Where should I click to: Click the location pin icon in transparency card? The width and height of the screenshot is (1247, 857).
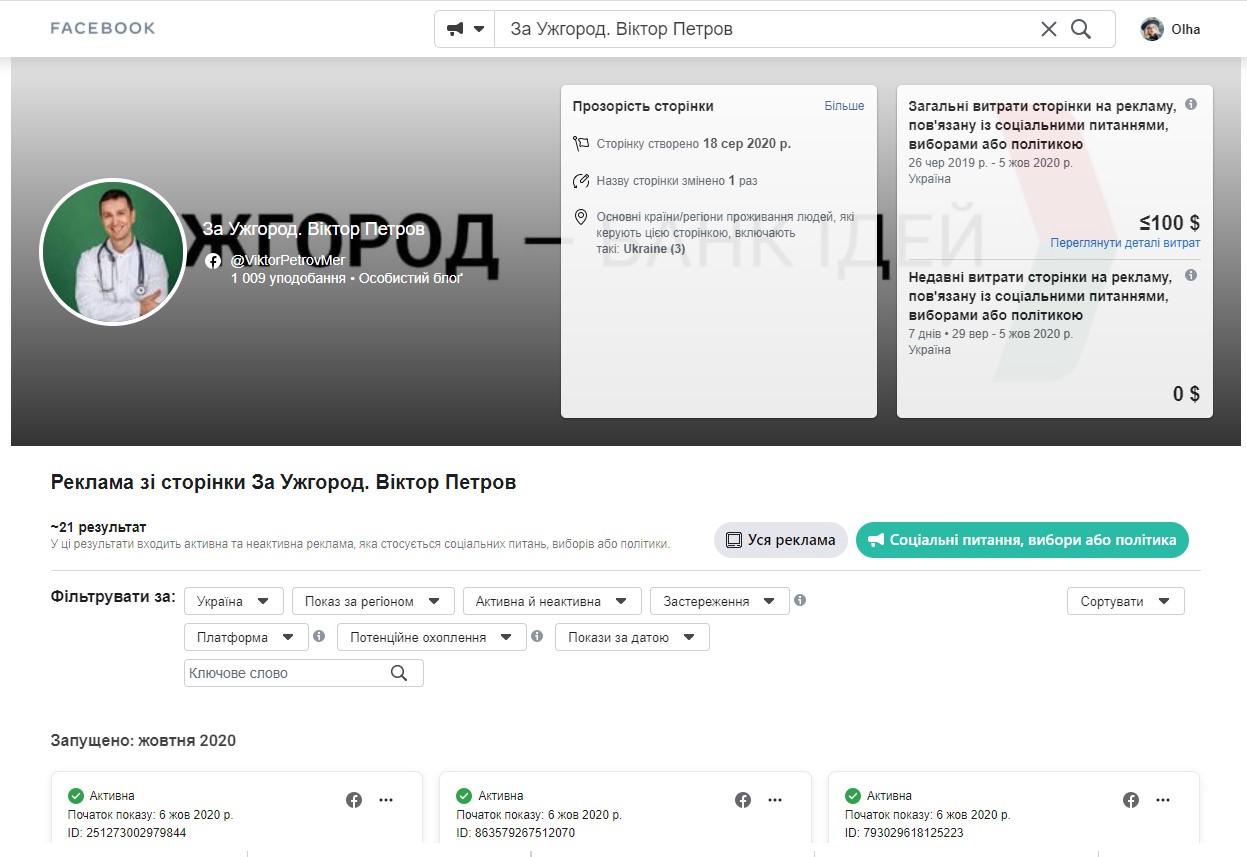pos(581,217)
